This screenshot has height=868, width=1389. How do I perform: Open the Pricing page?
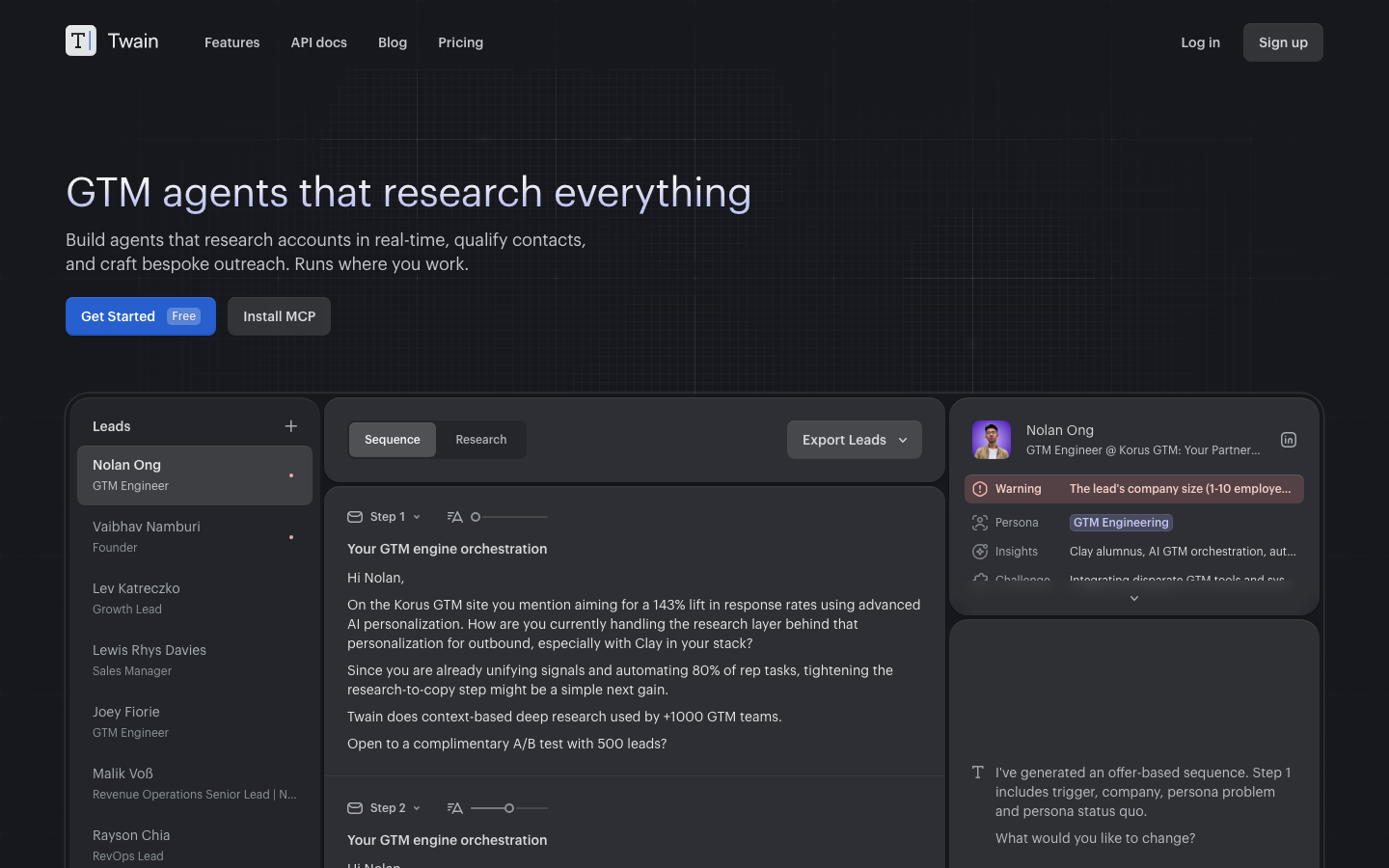tap(461, 42)
